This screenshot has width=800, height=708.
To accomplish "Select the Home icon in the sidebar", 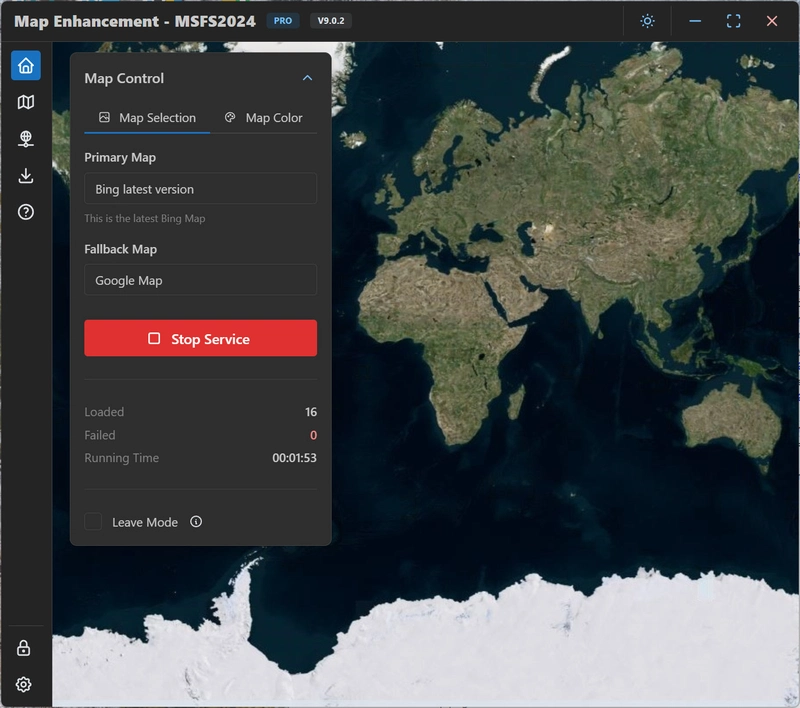I will (x=24, y=65).
